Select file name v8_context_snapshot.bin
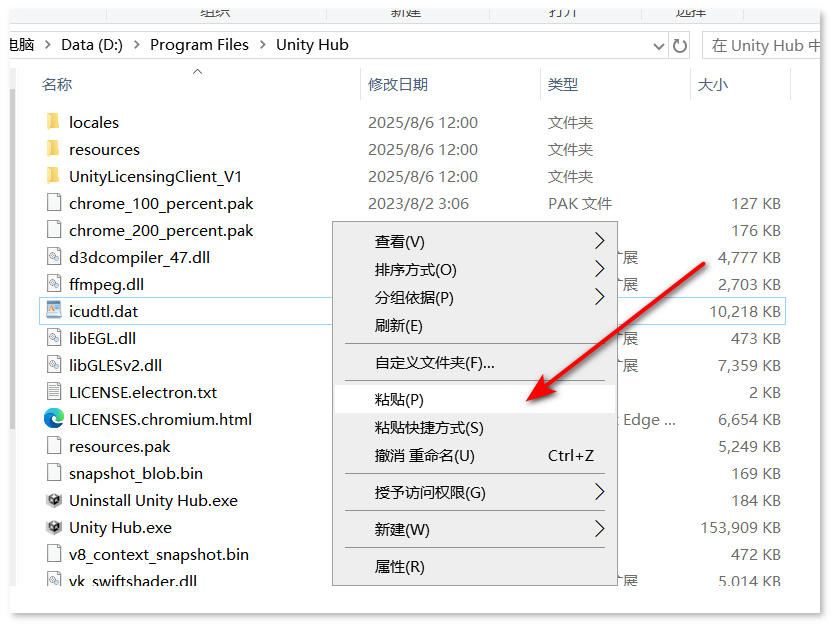Image resolution: width=831 pixels, height=624 pixels. (x=159, y=555)
